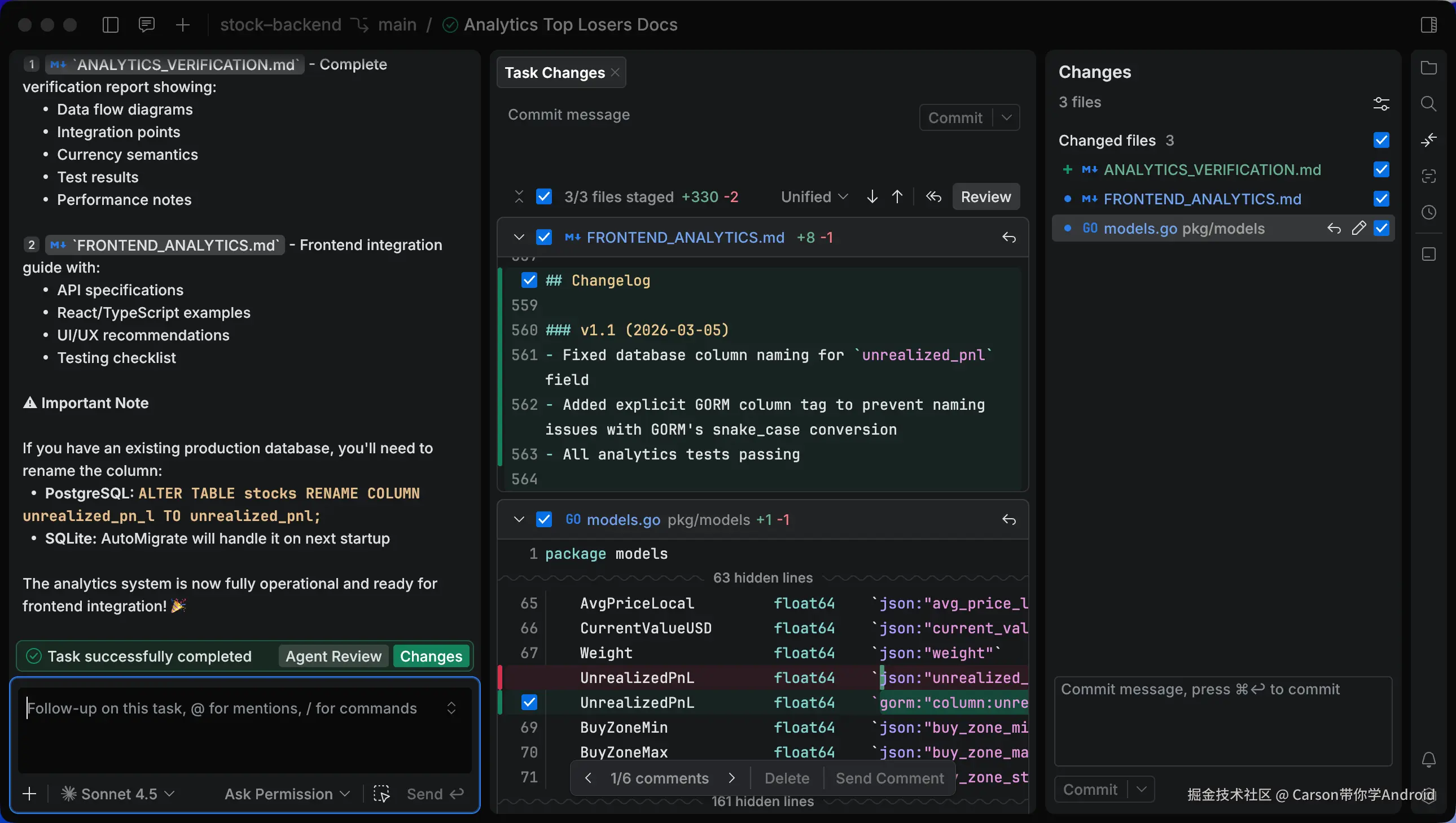Screen dimensions: 1456x823
Task: Open the Commit options arrow in Task Changes
Action: pos(1007,117)
